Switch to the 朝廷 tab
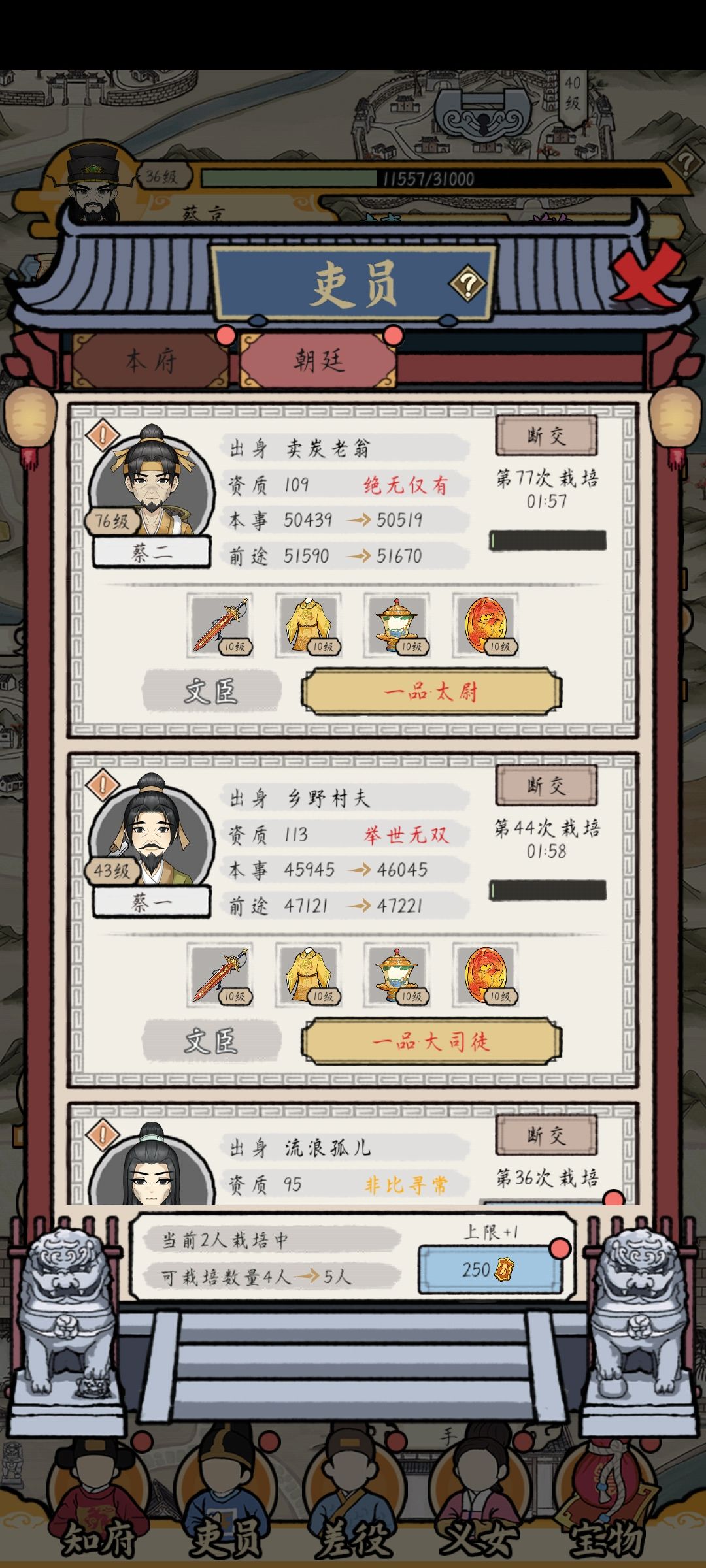Screen dimensions: 706x1568 [318, 360]
